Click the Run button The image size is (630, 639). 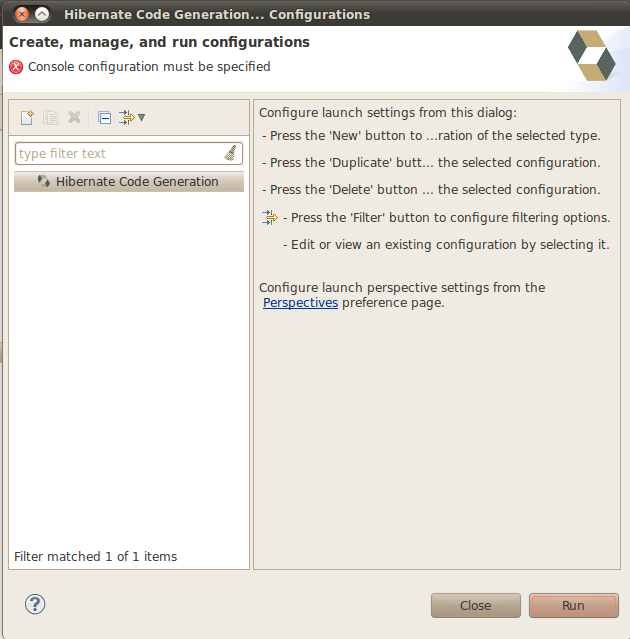coord(573,606)
